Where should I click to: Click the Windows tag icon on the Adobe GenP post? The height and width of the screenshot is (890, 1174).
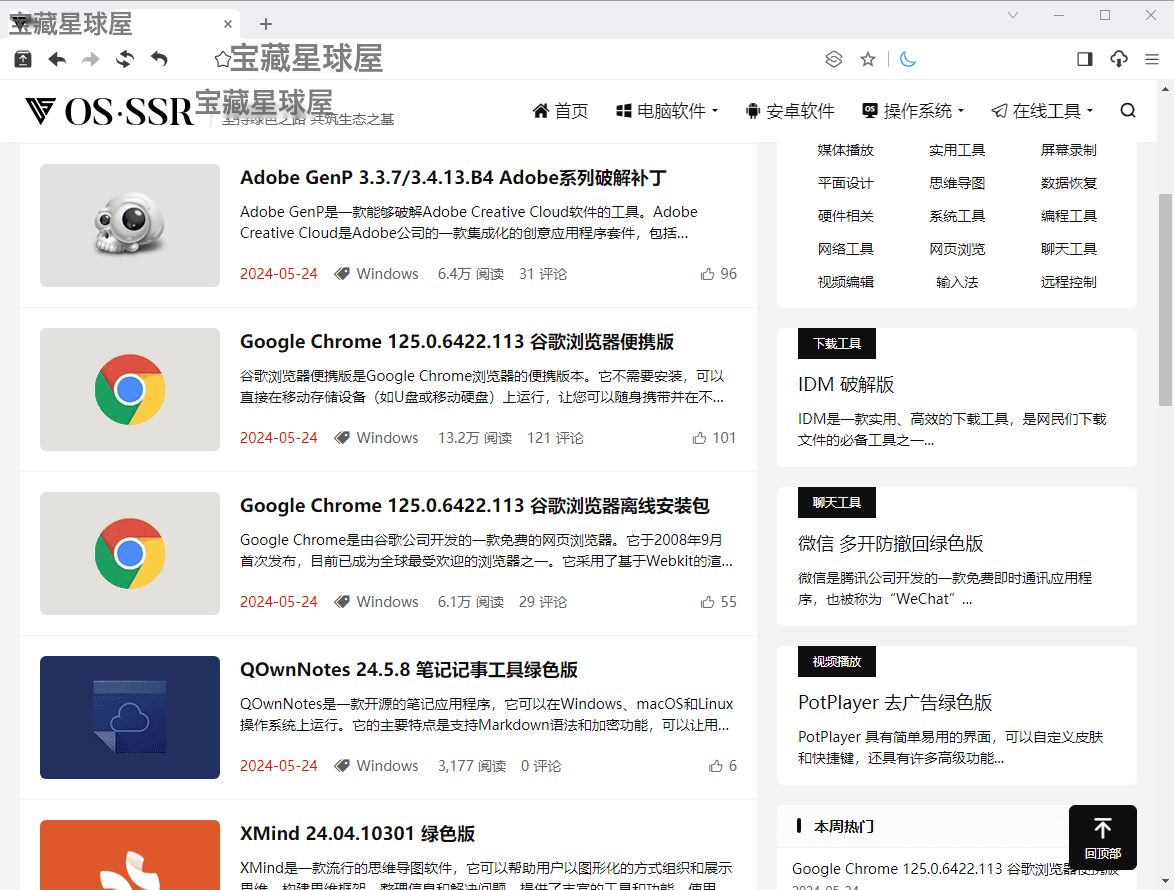pyautogui.click(x=341, y=274)
